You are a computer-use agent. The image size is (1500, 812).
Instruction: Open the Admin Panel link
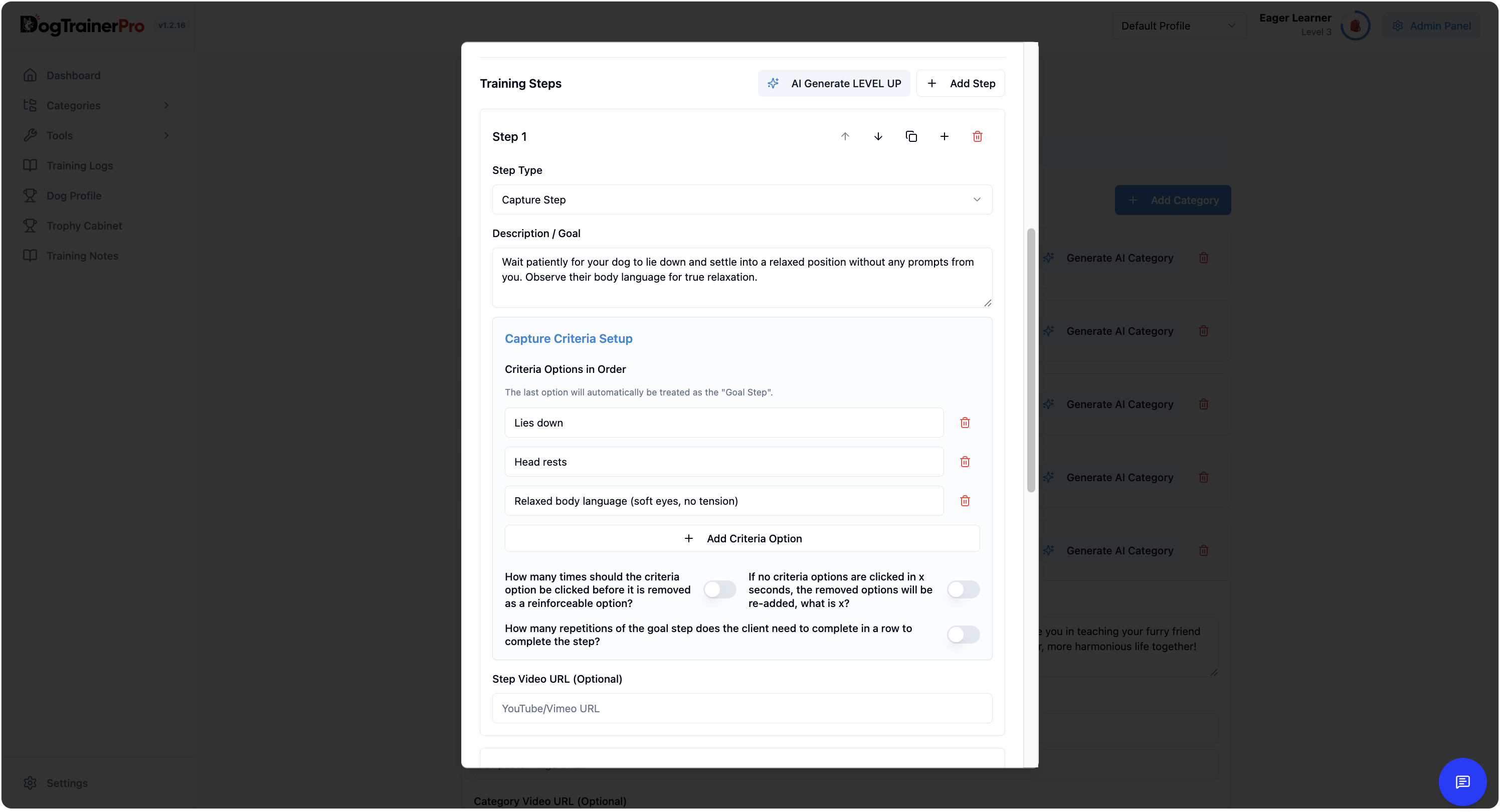[x=1432, y=26]
